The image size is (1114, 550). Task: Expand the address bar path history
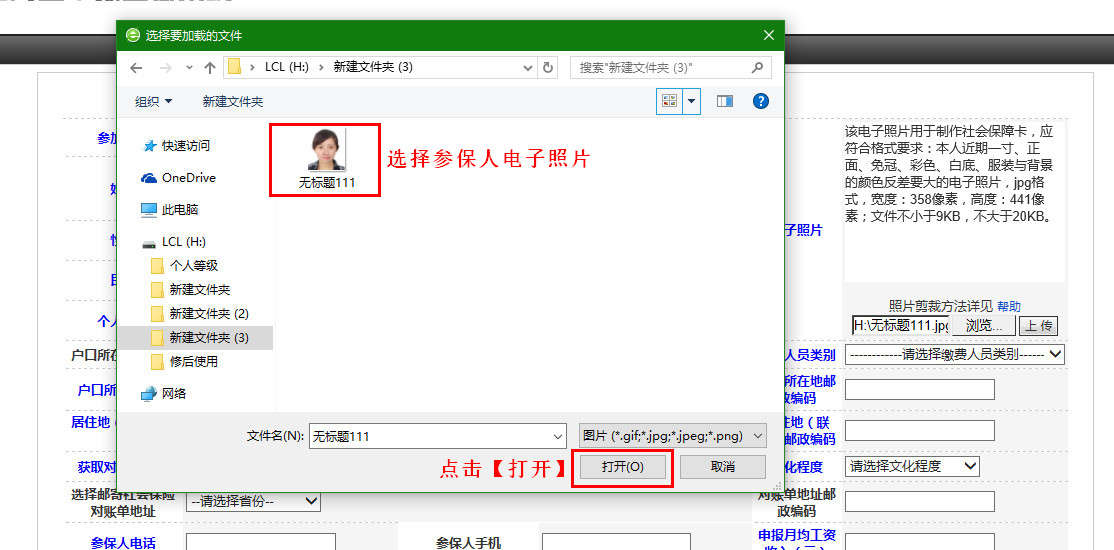click(527, 68)
